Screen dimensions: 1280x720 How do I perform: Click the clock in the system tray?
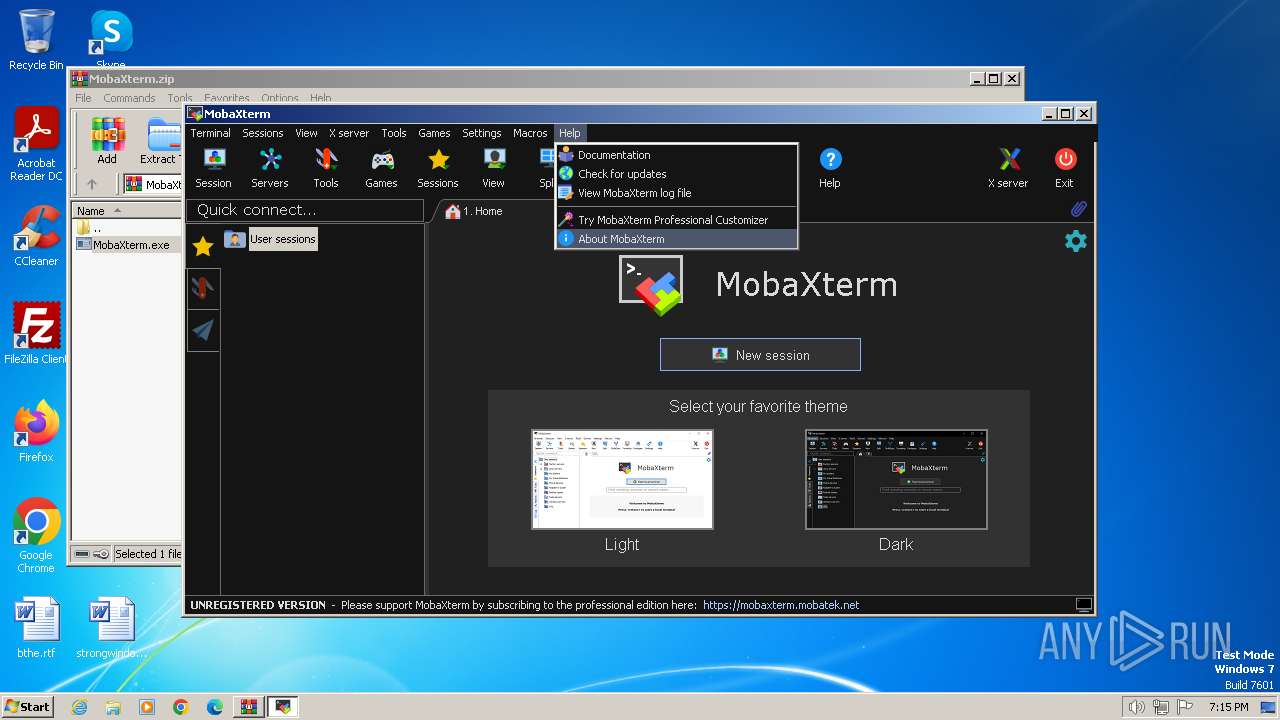pos(1229,707)
